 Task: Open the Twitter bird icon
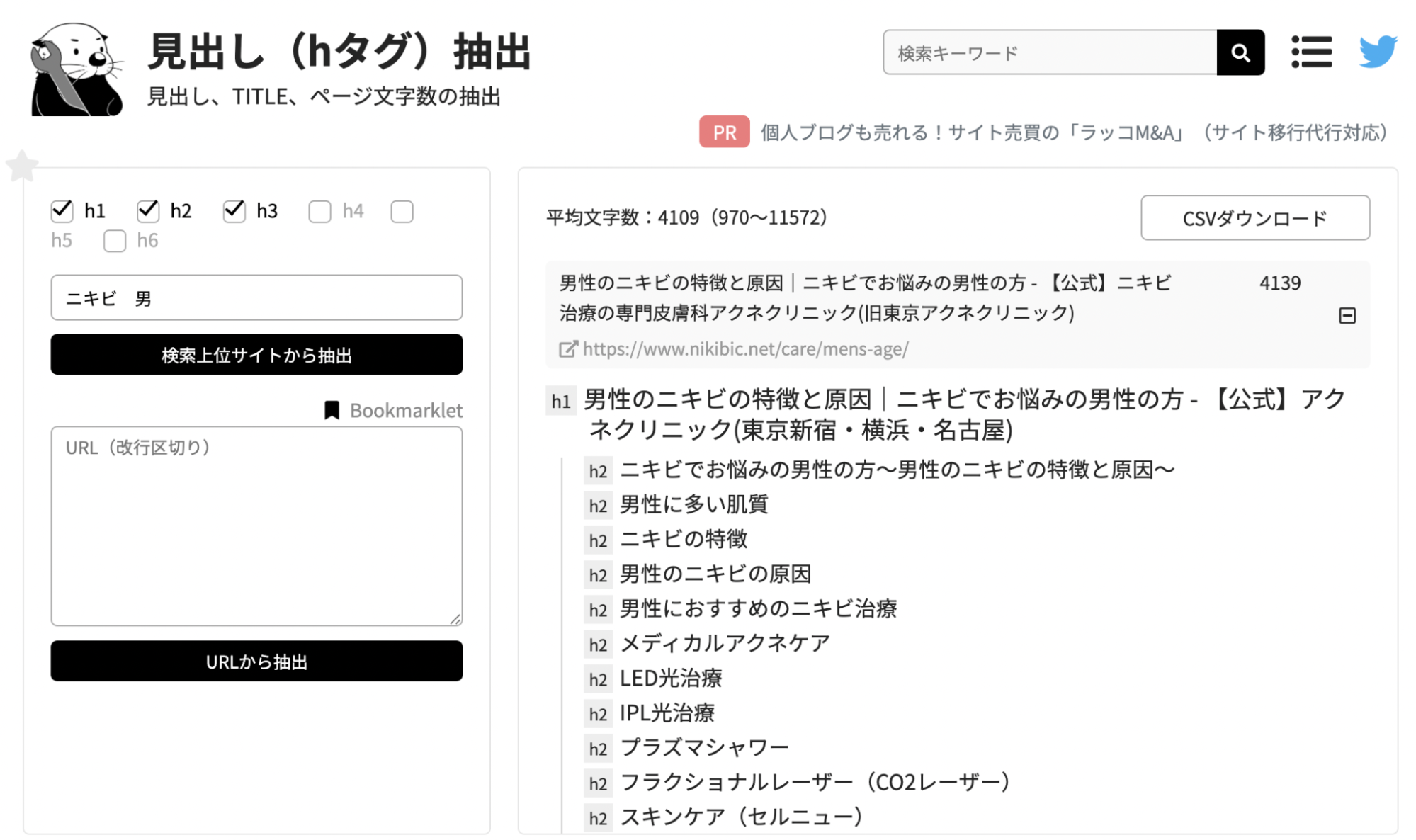(x=1377, y=51)
